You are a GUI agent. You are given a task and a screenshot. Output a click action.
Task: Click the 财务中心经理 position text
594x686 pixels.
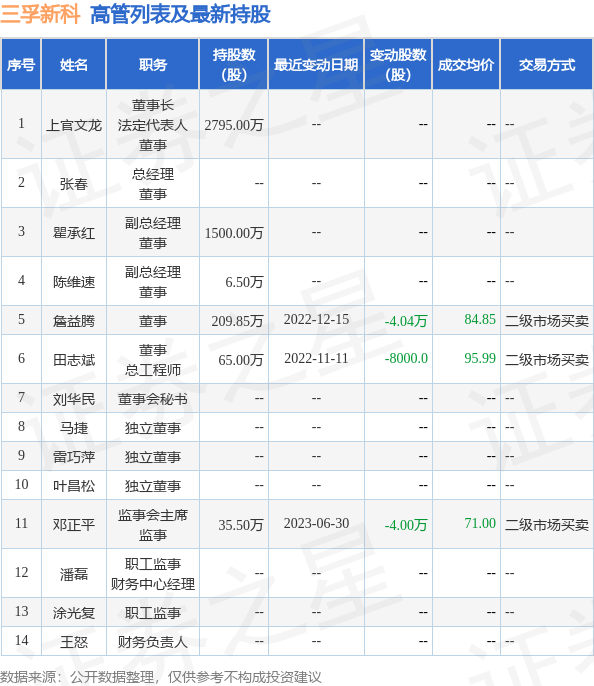click(153, 584)
